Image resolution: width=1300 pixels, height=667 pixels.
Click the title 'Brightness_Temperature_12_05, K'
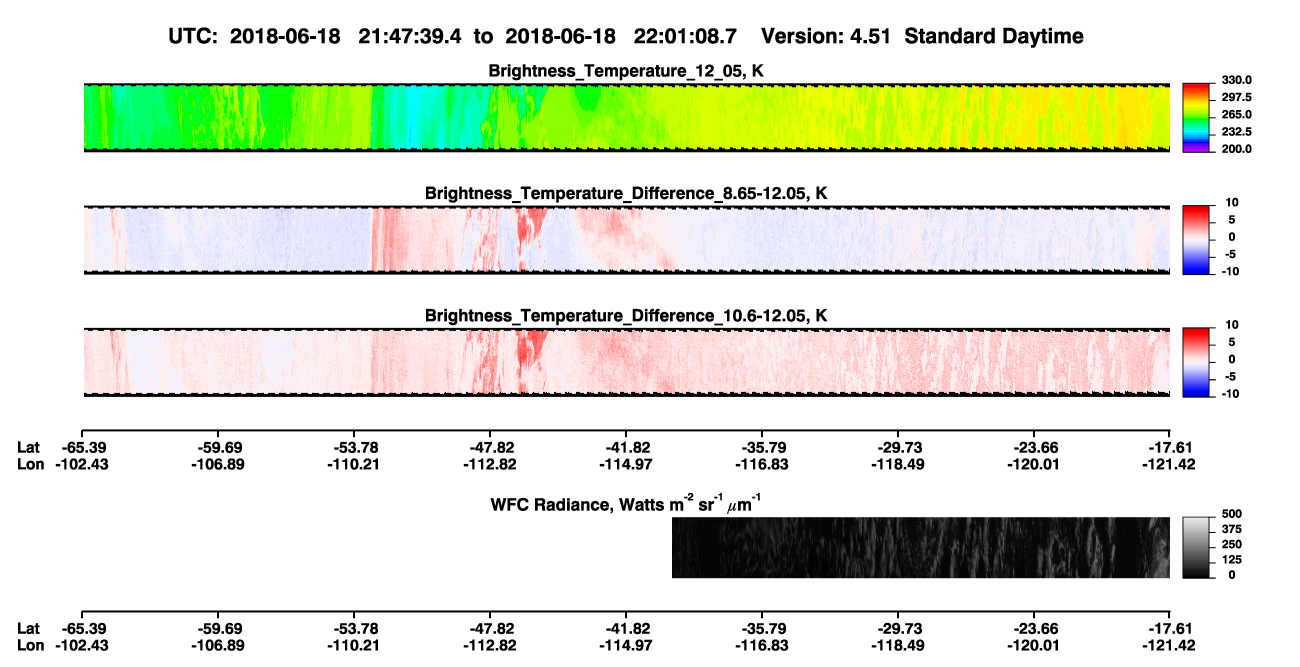tap(626, 71)
